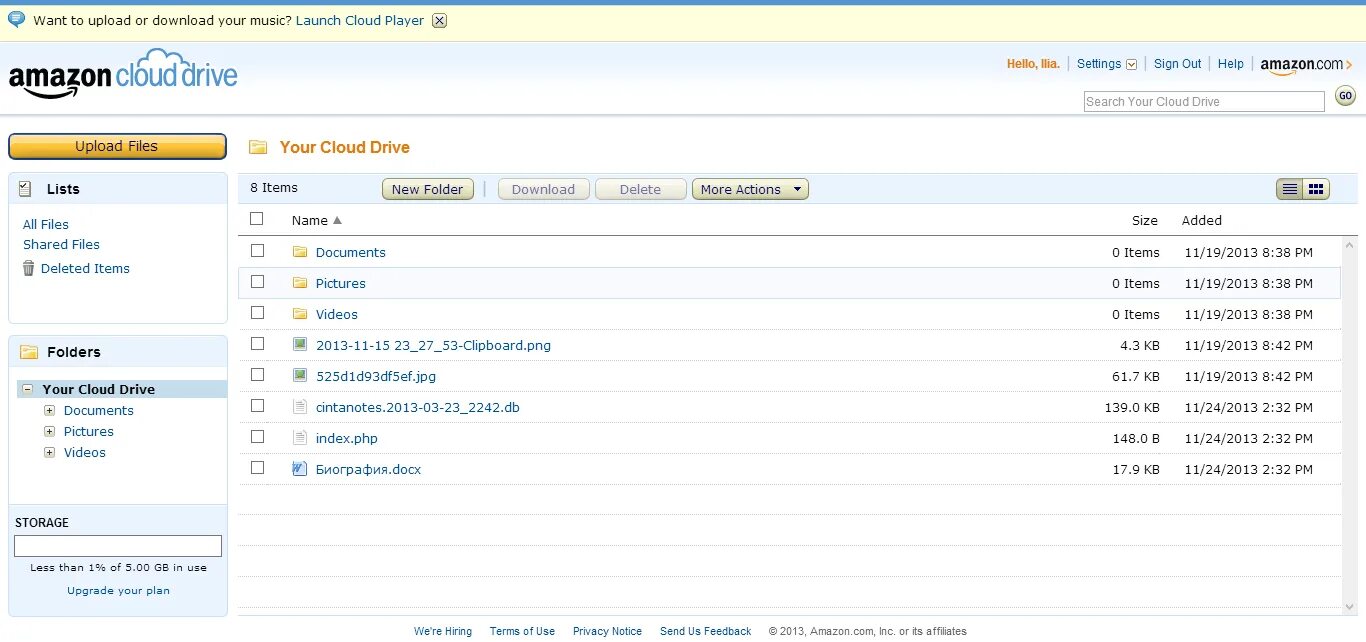This screenshot has width=1366, height=642.
Task: Open the Settings dropdown arrow
Action: [x=1132, y=64]
